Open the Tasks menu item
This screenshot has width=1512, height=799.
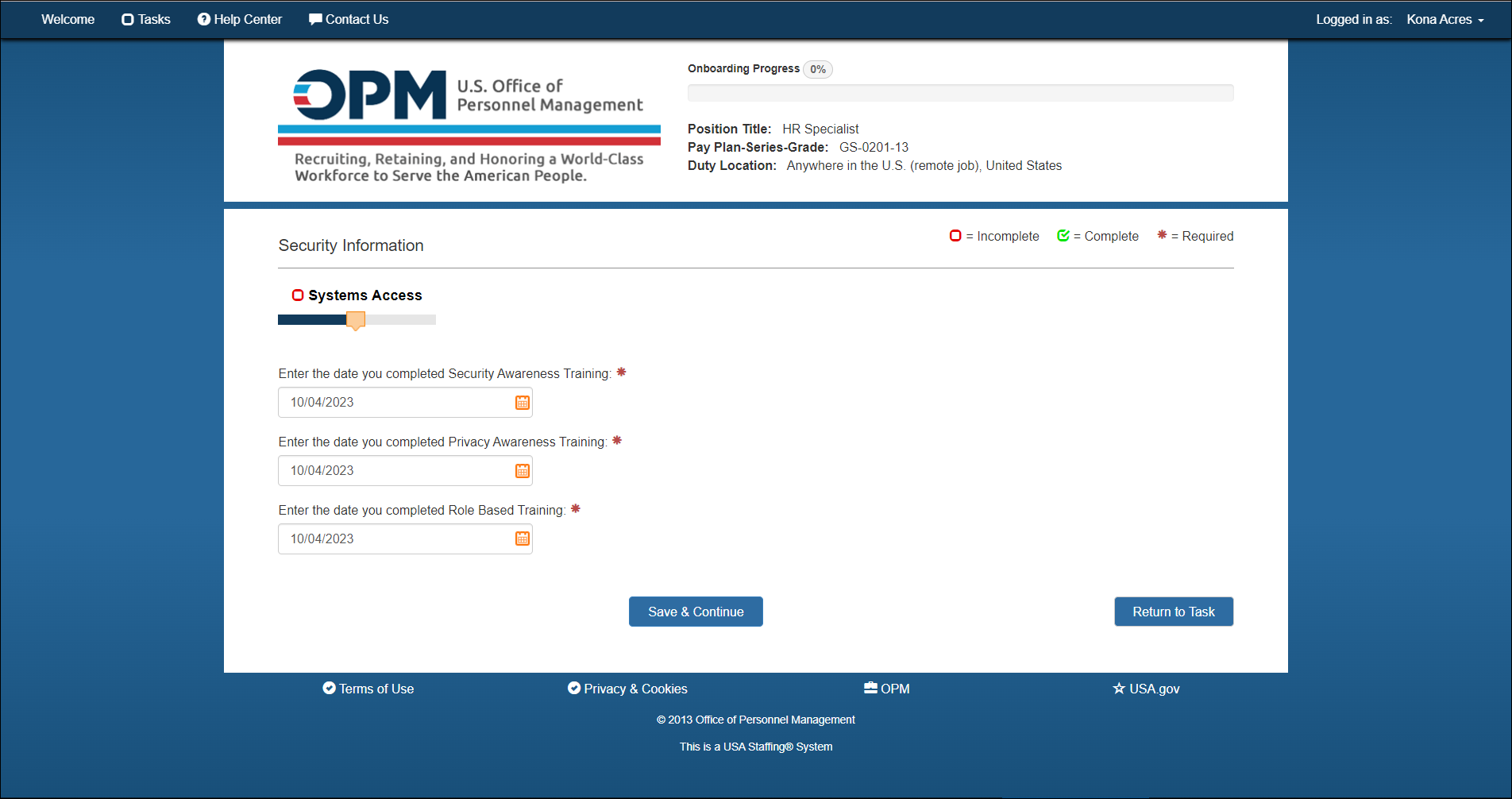click(146, 20)
